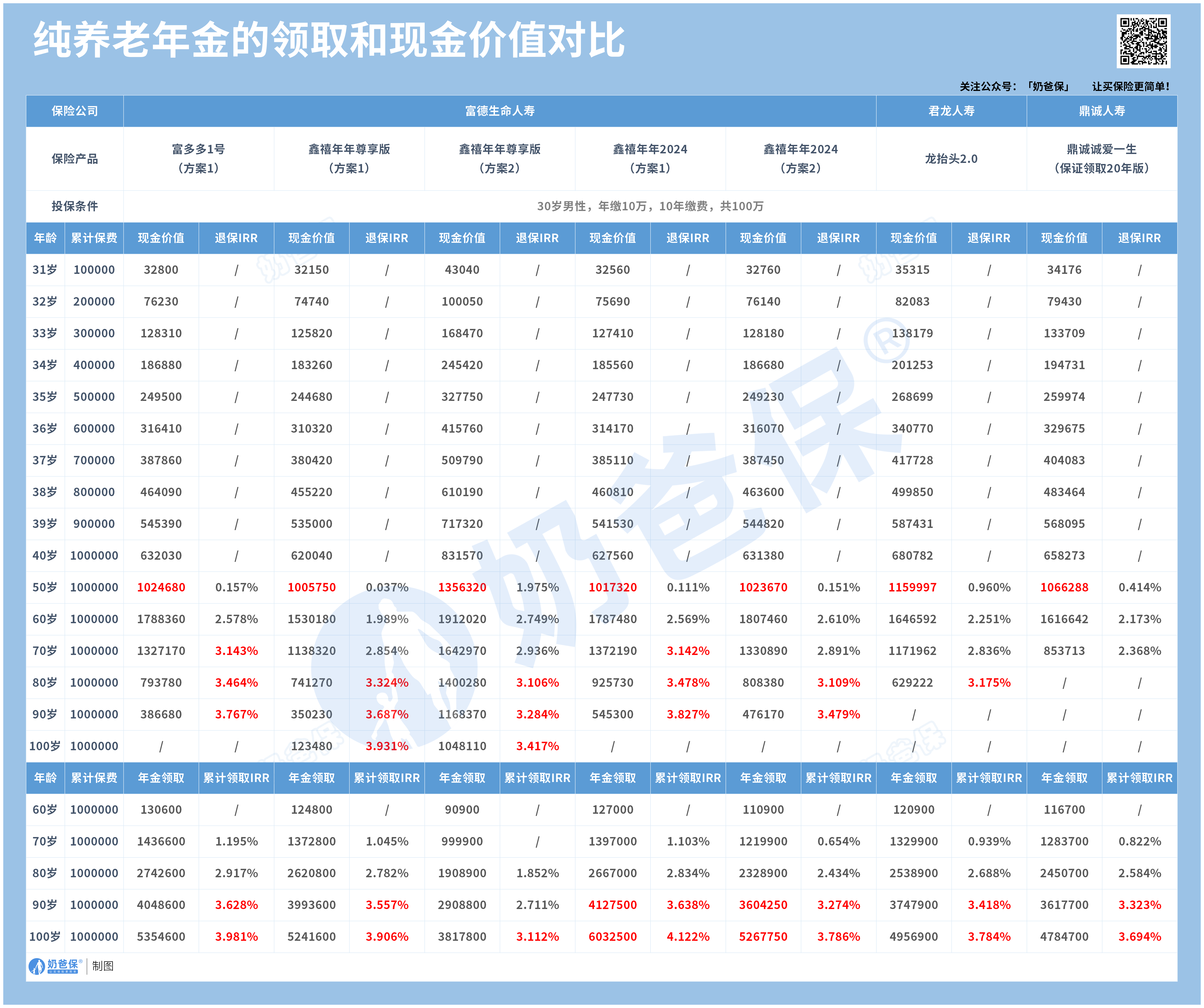
Task: Click the 龙抬头2.0 product cell
Action: [951, 159]
